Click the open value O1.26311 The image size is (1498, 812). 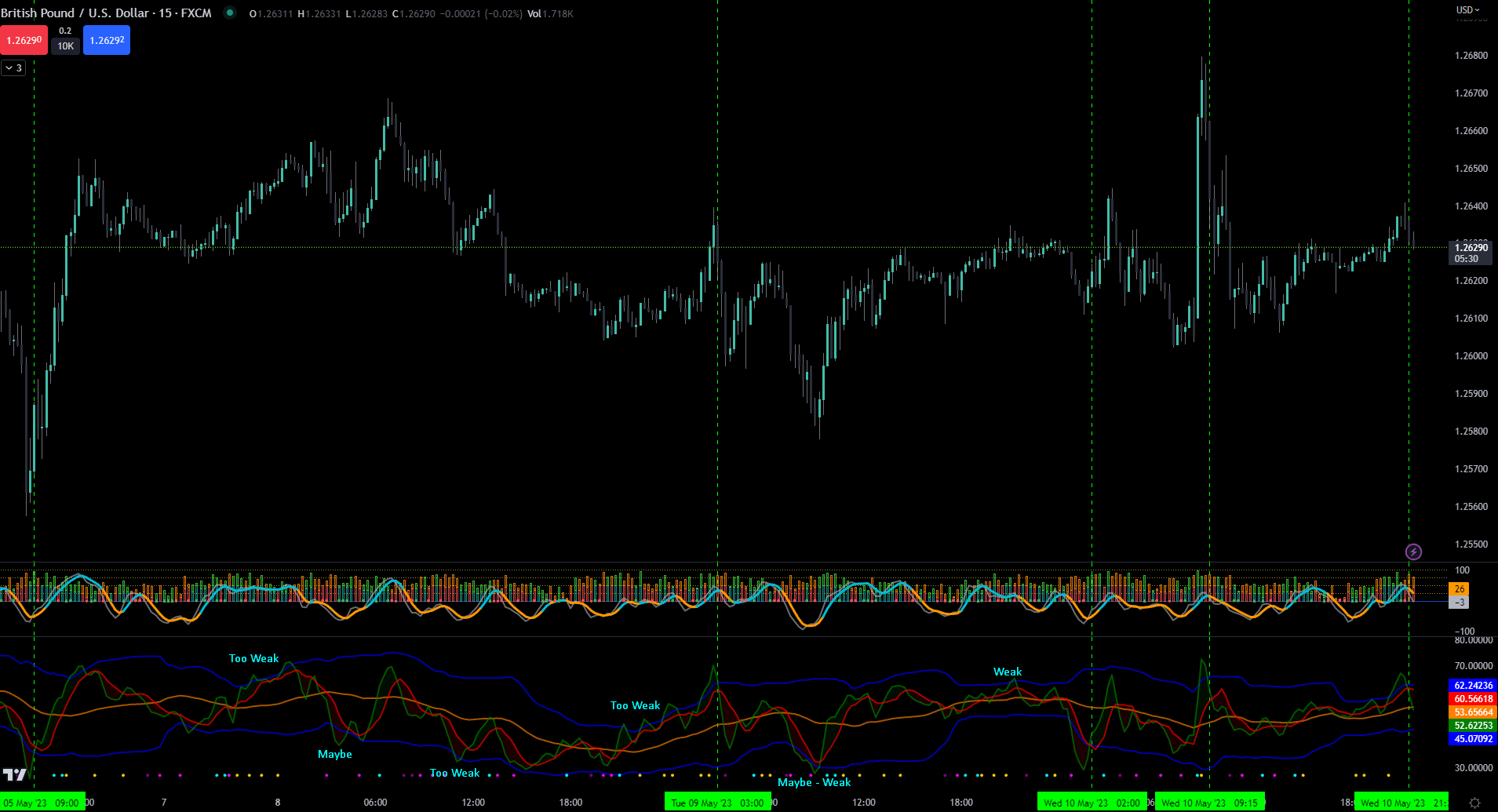pyautogui.click(x=271, y=14)
